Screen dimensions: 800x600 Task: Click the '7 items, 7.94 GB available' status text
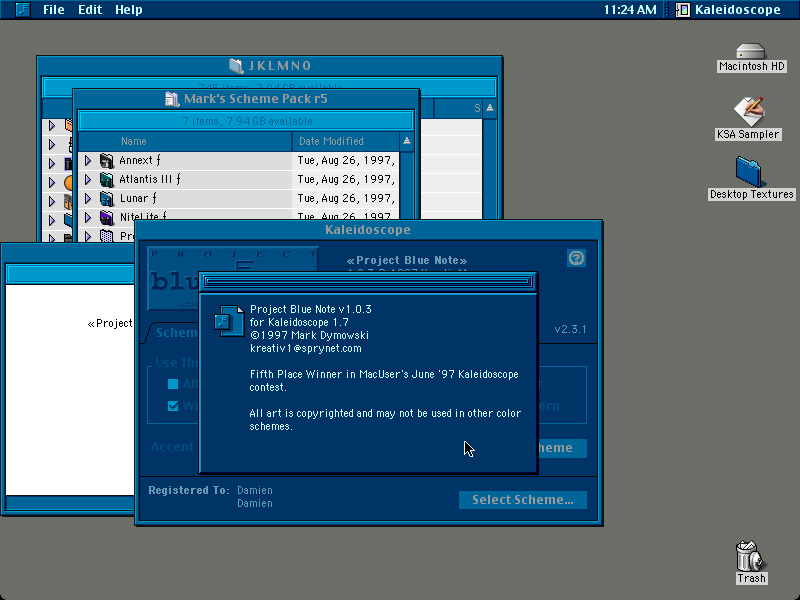[x=247, y=121]
